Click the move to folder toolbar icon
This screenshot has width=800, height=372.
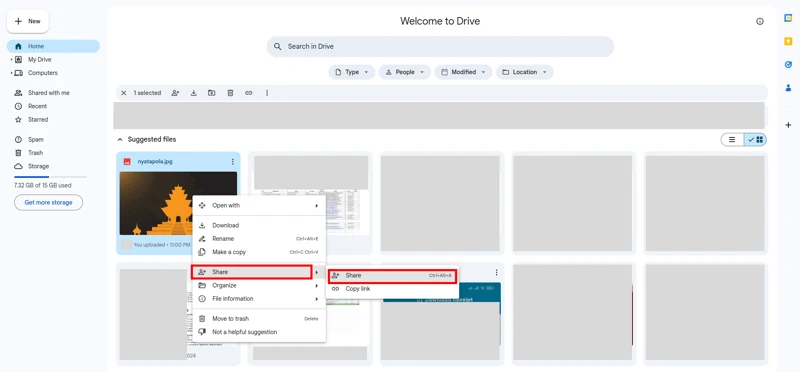[x=212, y=93]
